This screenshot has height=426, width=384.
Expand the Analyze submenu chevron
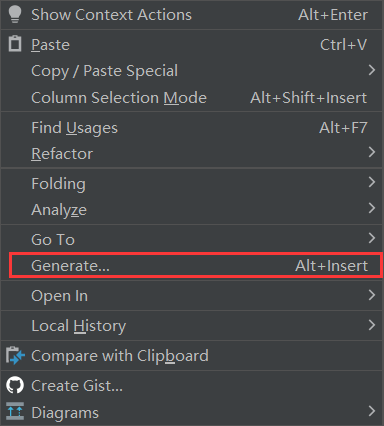(x=372, y=208)
